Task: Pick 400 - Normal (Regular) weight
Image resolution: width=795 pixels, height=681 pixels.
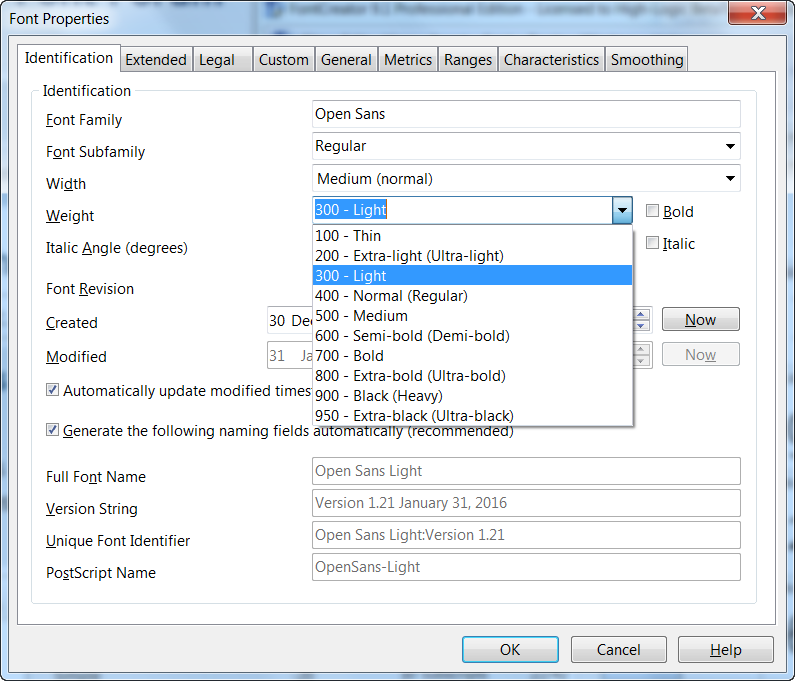Action: (473, 296)
